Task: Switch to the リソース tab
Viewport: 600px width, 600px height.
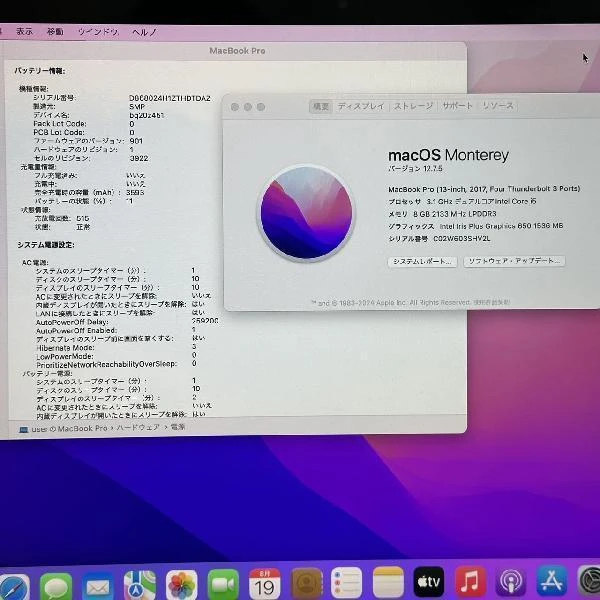Action: click(498, 106)
